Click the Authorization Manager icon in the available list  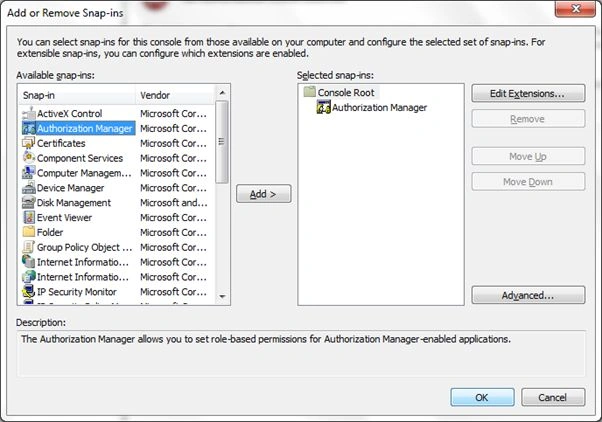click(x=29, y=128)
